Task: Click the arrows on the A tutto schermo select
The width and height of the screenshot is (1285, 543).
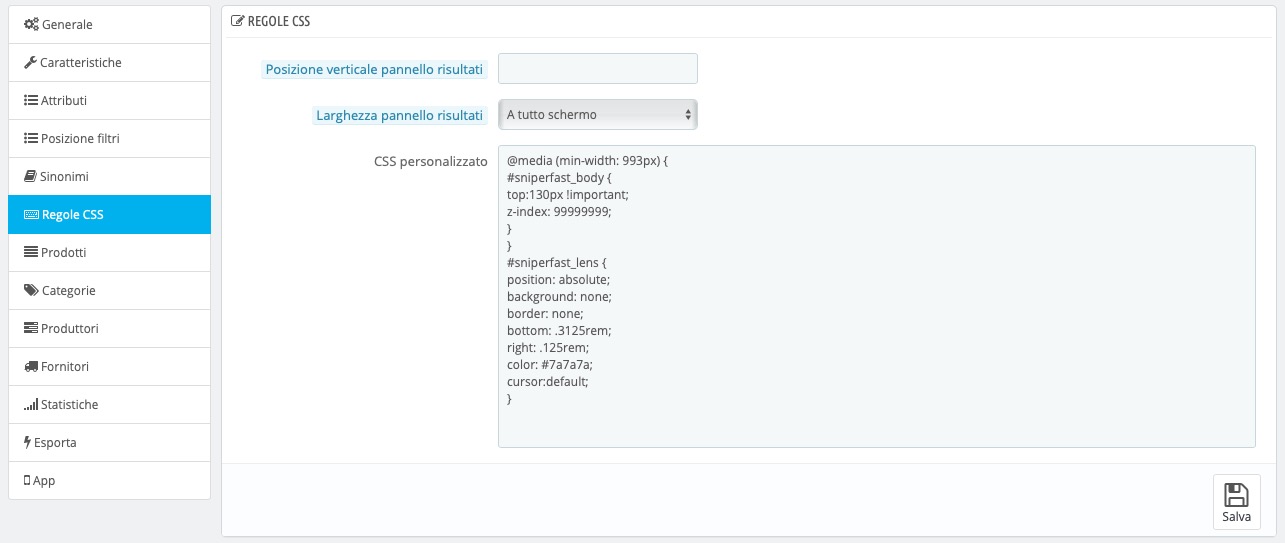Action: coord(688,115)
